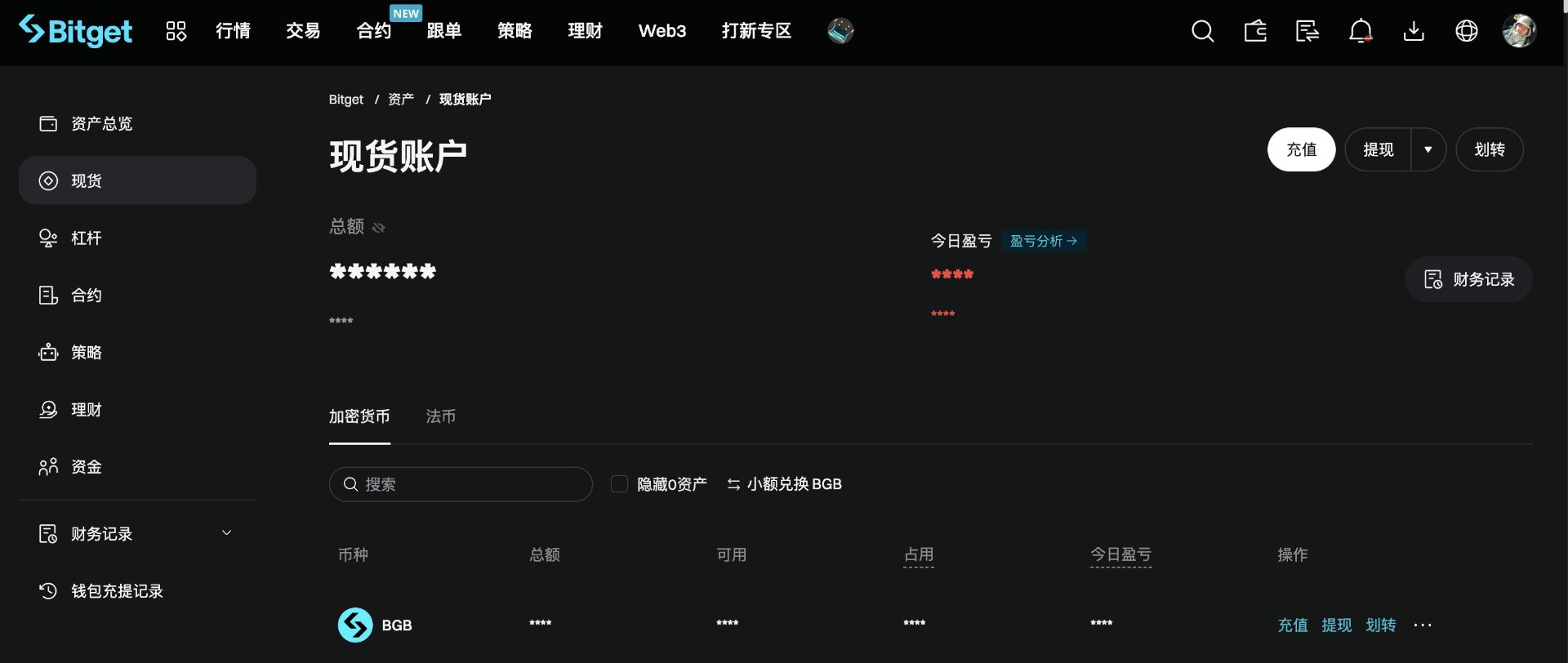1568x663 pixels.
Task: Check the 隐藏0资产 checkbox
Action: click(619, 484)
